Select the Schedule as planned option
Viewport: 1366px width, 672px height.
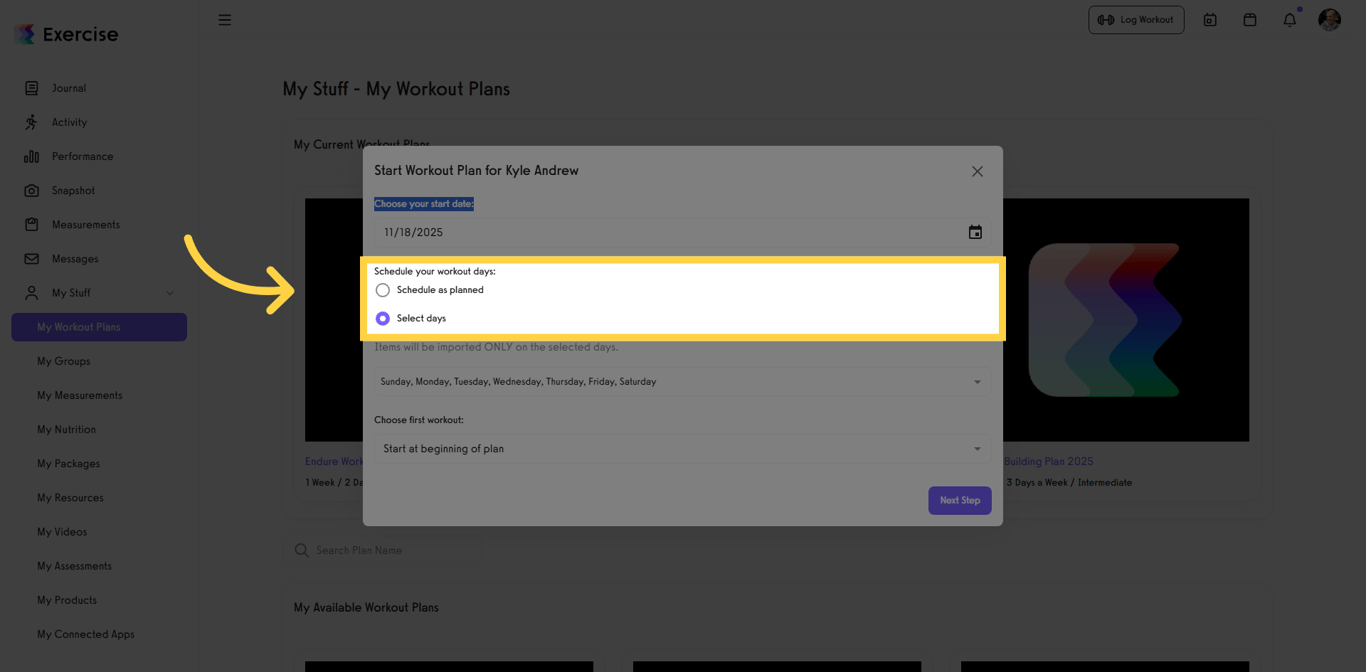coord(383,290)
